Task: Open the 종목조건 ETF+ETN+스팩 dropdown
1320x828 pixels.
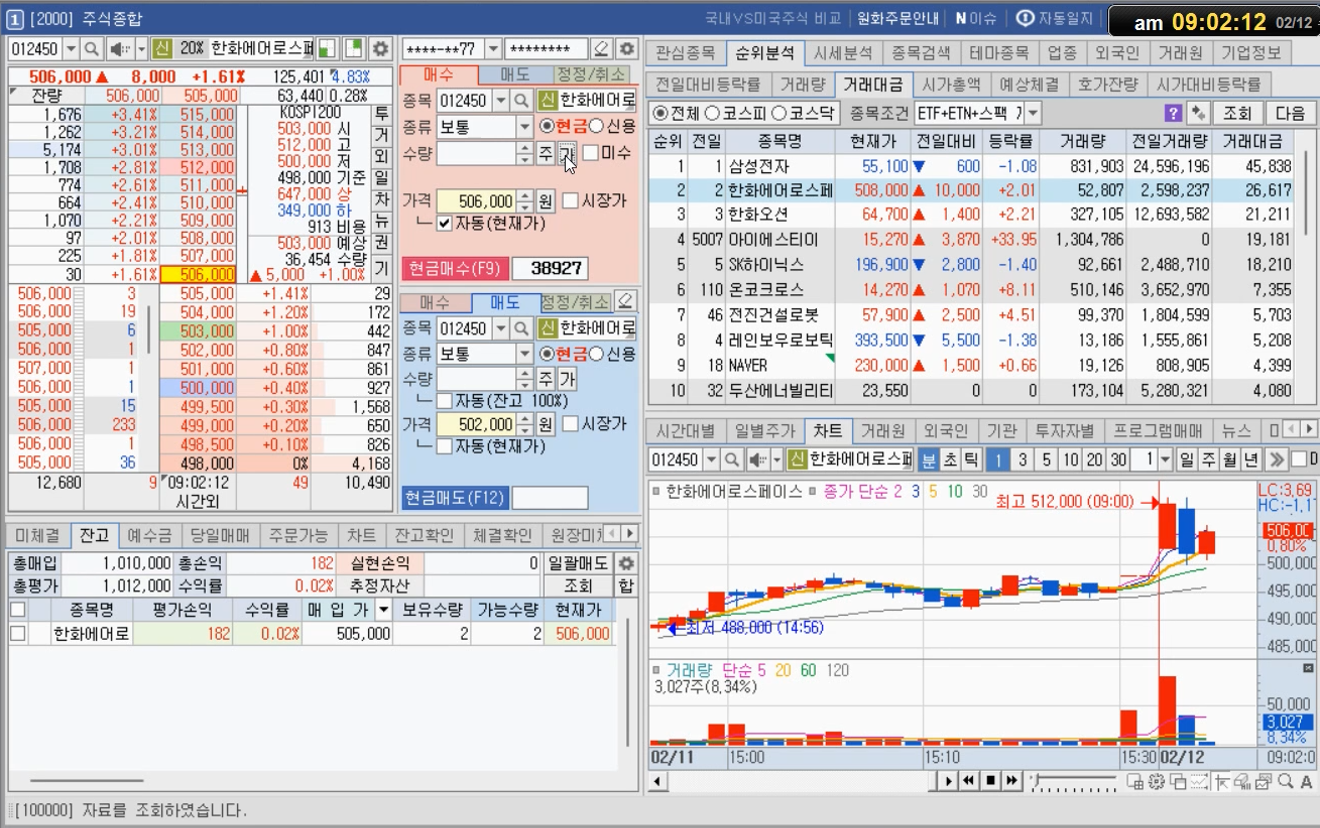Action: coord(1033,113)
